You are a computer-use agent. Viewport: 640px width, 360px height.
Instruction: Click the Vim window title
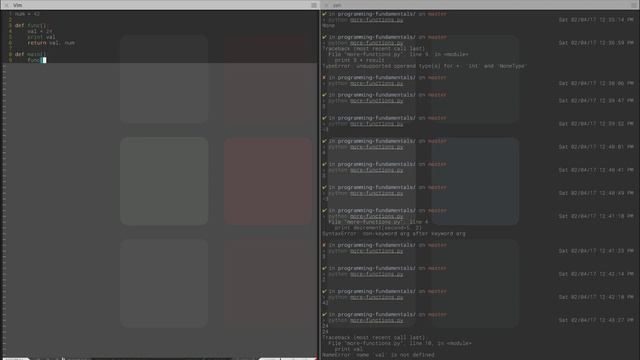point(18,5)
